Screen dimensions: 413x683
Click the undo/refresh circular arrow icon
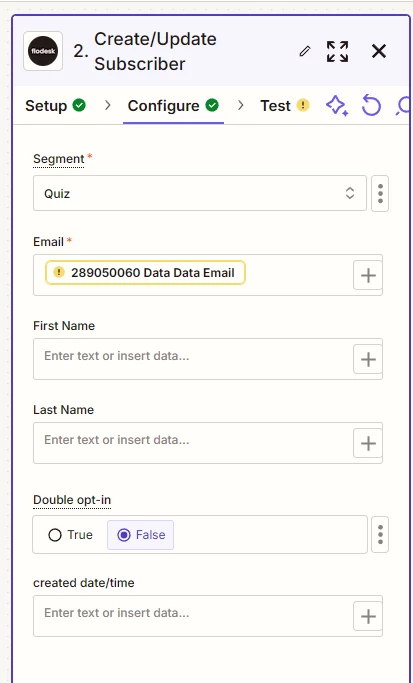pos(371,106)
